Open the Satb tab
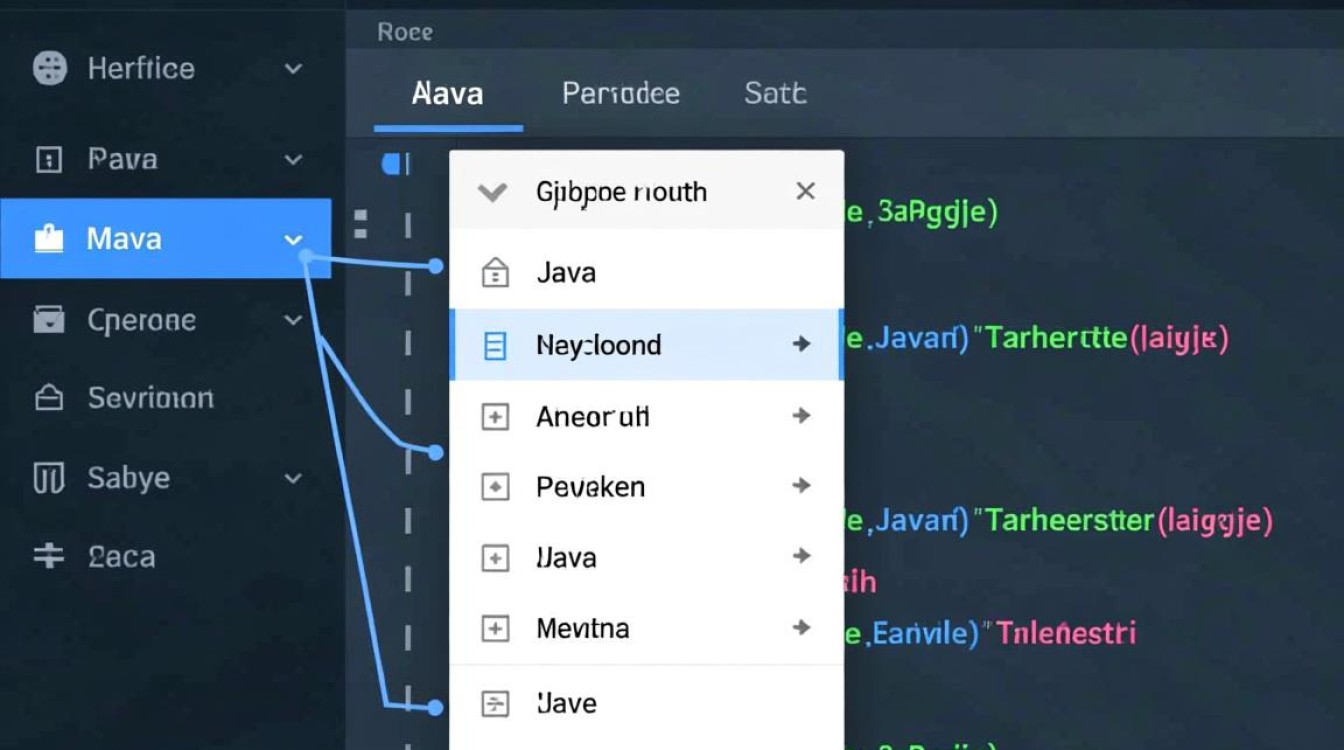This screenshot has width=1344, height=750. pyautogui.click(x=774, y=93)
